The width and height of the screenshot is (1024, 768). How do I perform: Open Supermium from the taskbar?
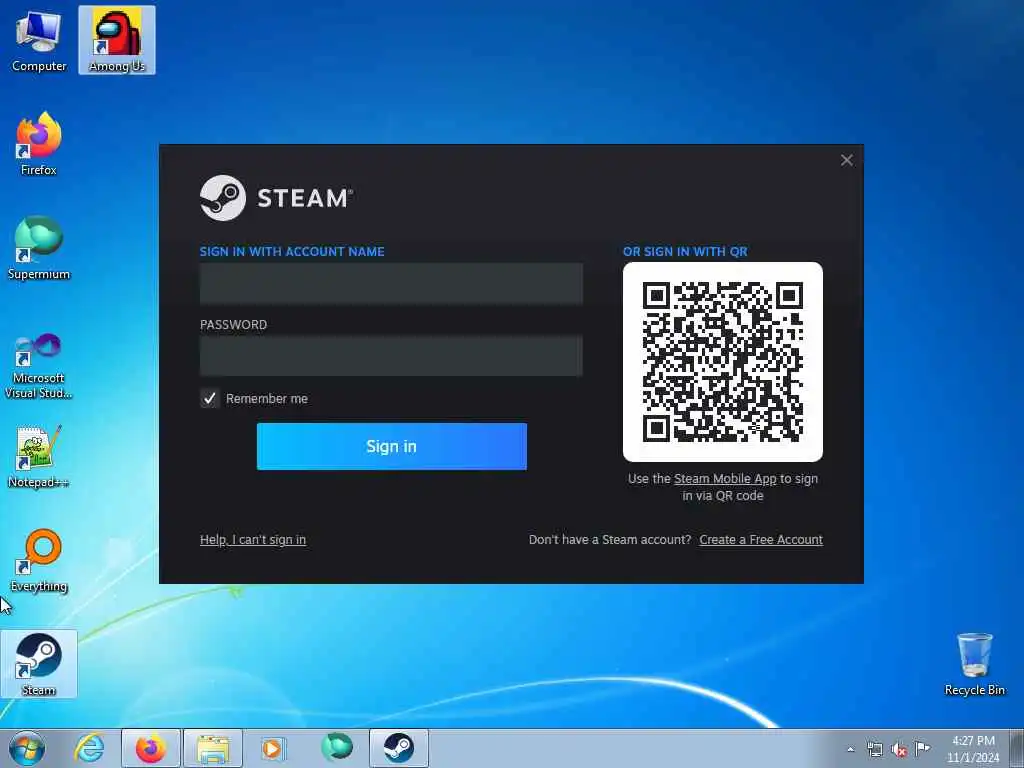point(337,748)
